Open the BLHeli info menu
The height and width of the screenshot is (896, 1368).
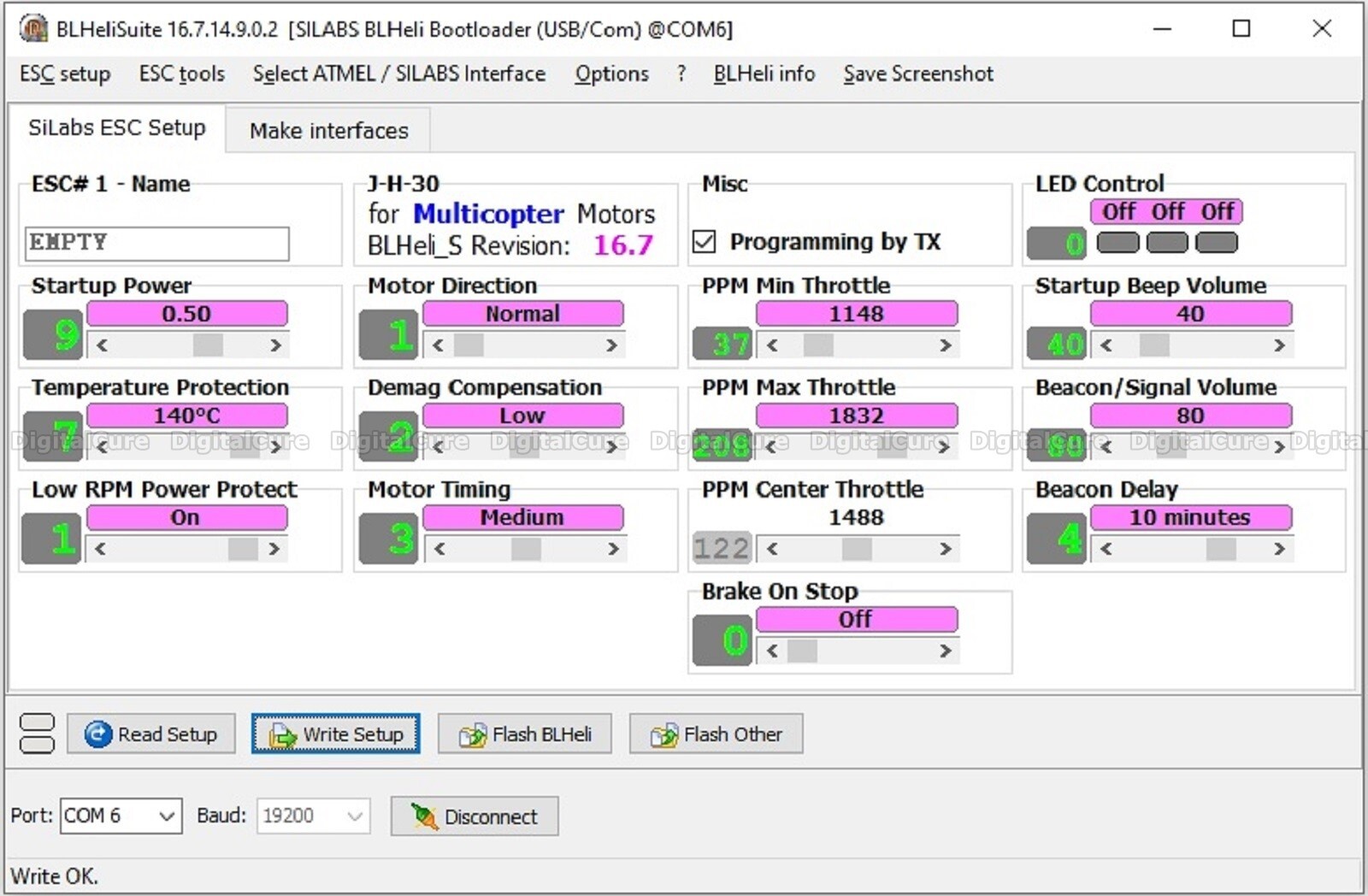point(764,74)
